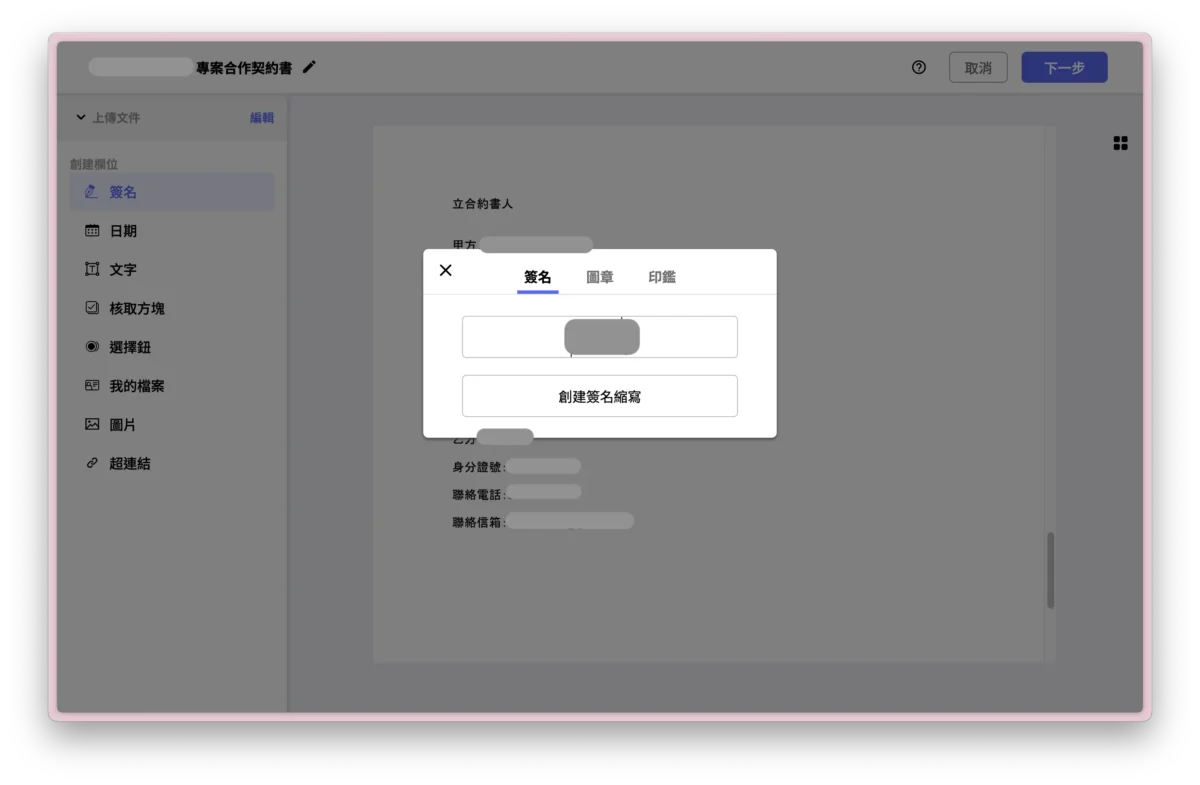Viewport: 1200px width, 785px height.
Task: Open the page grid view icon
Action: 1120,143
